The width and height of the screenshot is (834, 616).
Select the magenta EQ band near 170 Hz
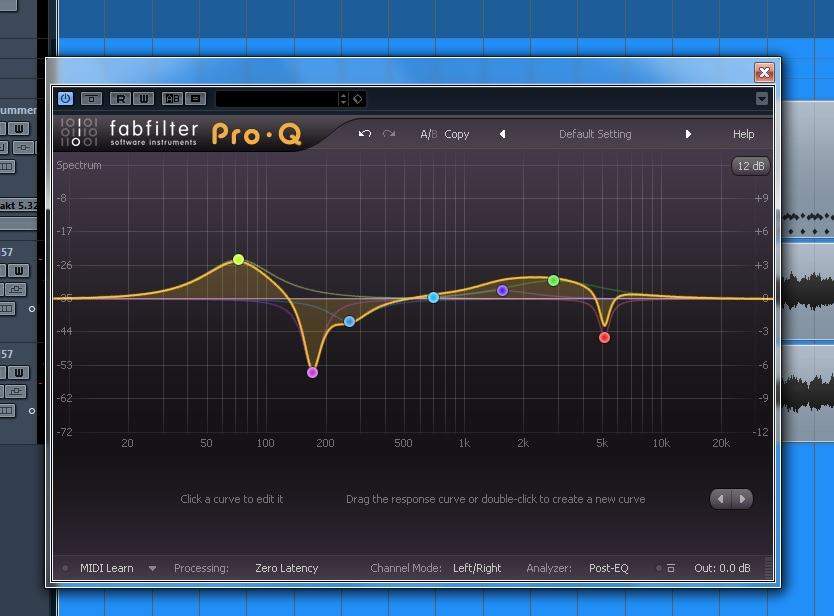click(x=312, y=372)
